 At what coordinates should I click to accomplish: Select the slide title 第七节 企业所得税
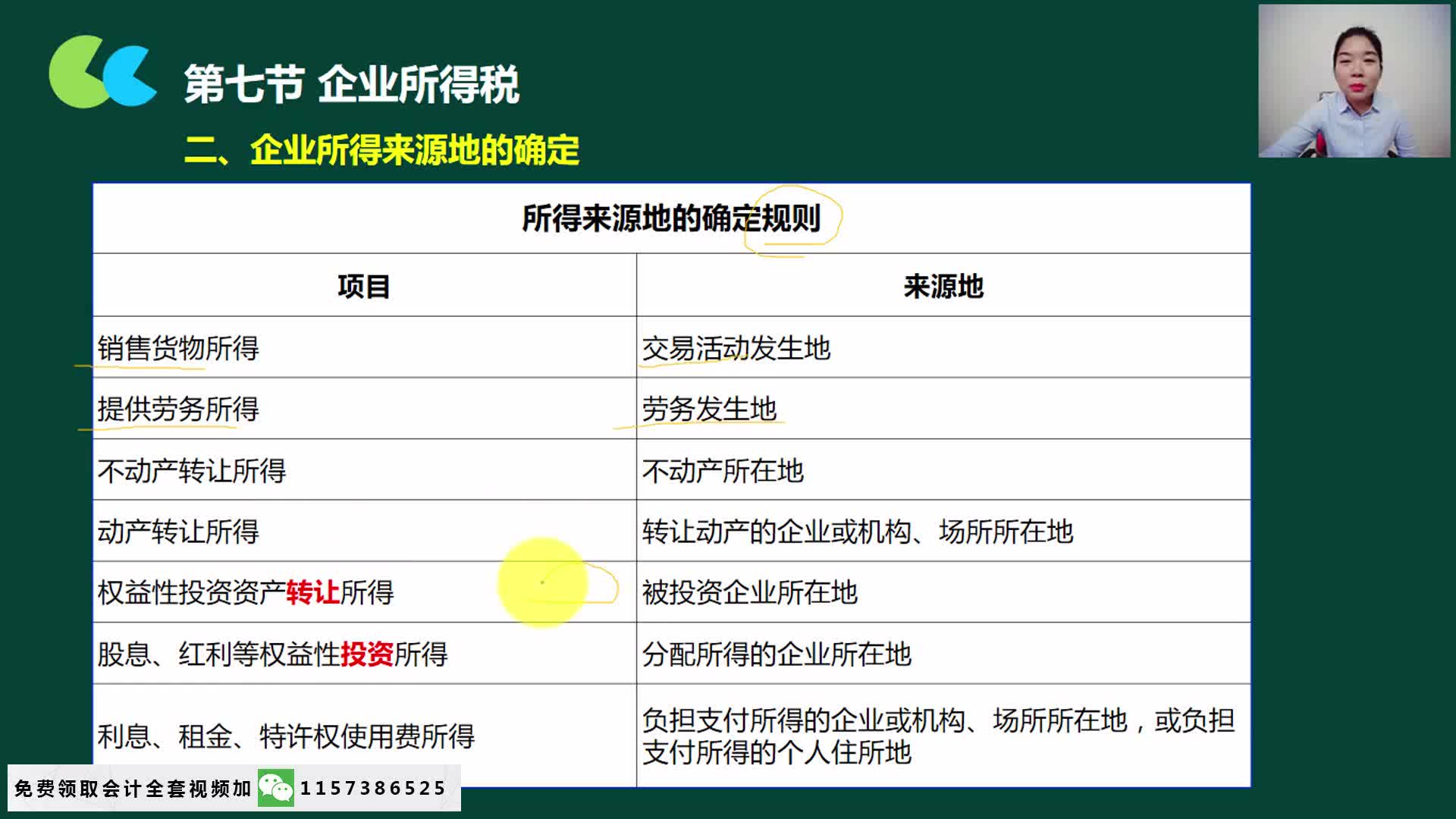pyautogui.click(x=351, y=83)
